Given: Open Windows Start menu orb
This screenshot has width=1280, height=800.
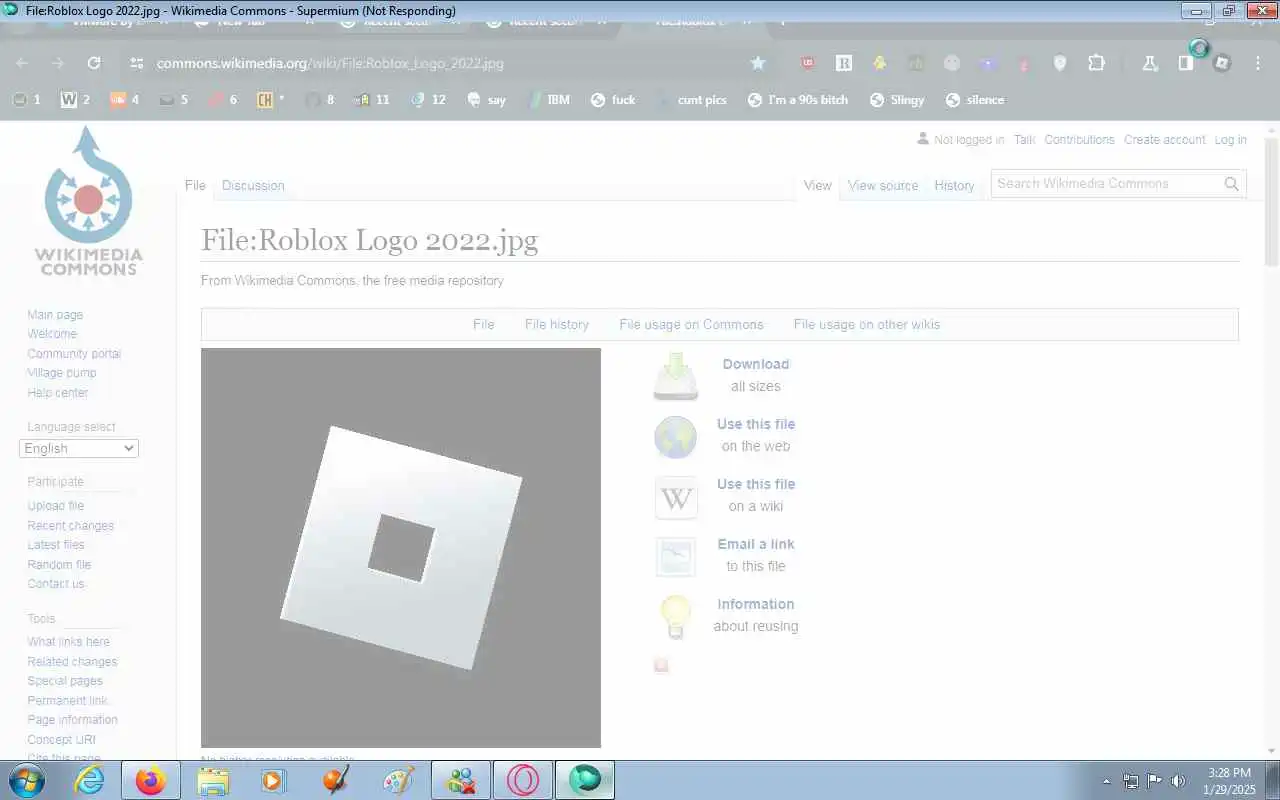Looking at the screenshot, I should pos(27,780).
